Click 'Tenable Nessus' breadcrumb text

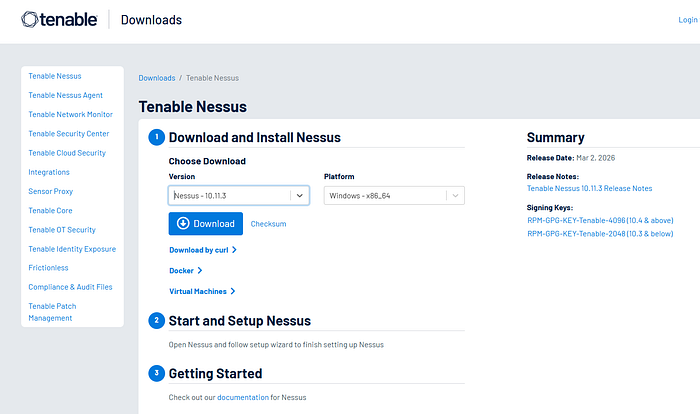pos(212,78)
